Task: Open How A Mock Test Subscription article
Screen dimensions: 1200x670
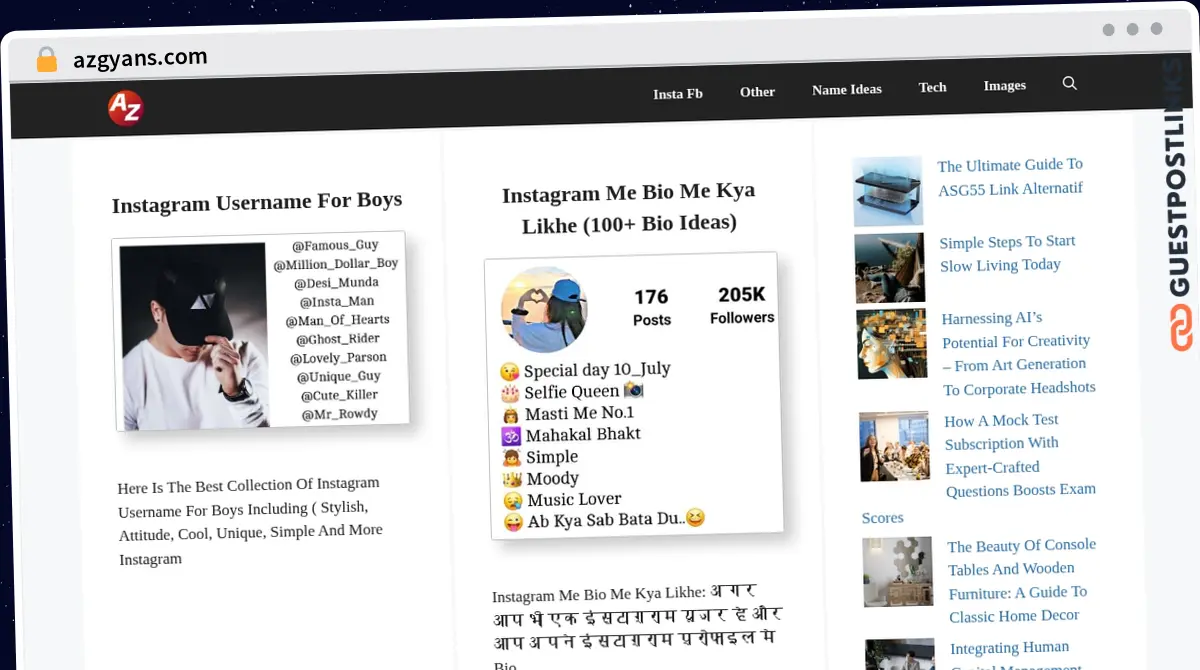Action: 1019,455
